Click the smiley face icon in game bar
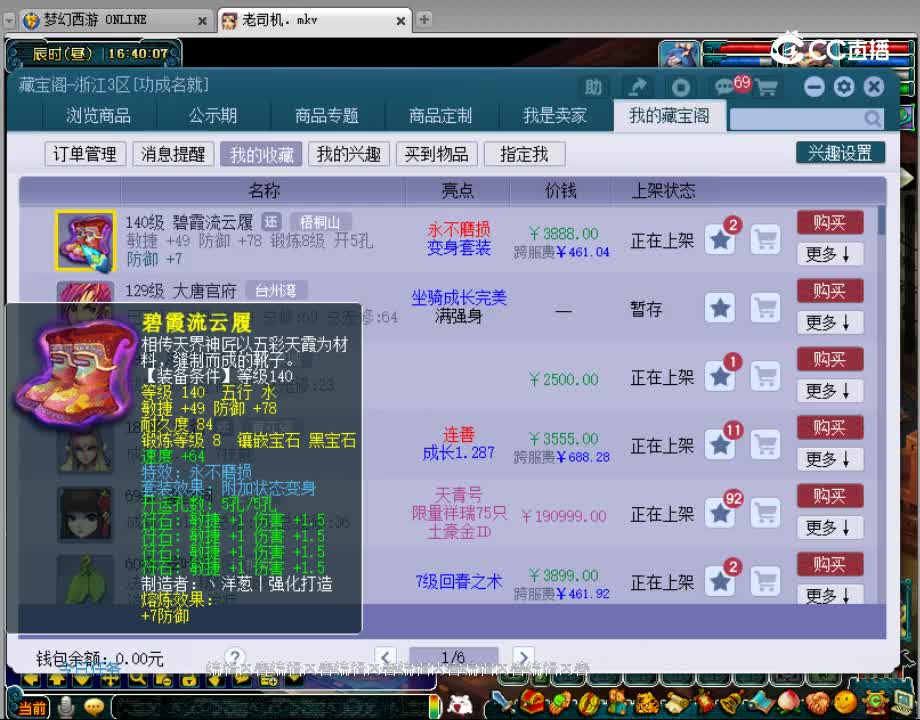The width and height of the screenshot is (920, 720). 845,702
